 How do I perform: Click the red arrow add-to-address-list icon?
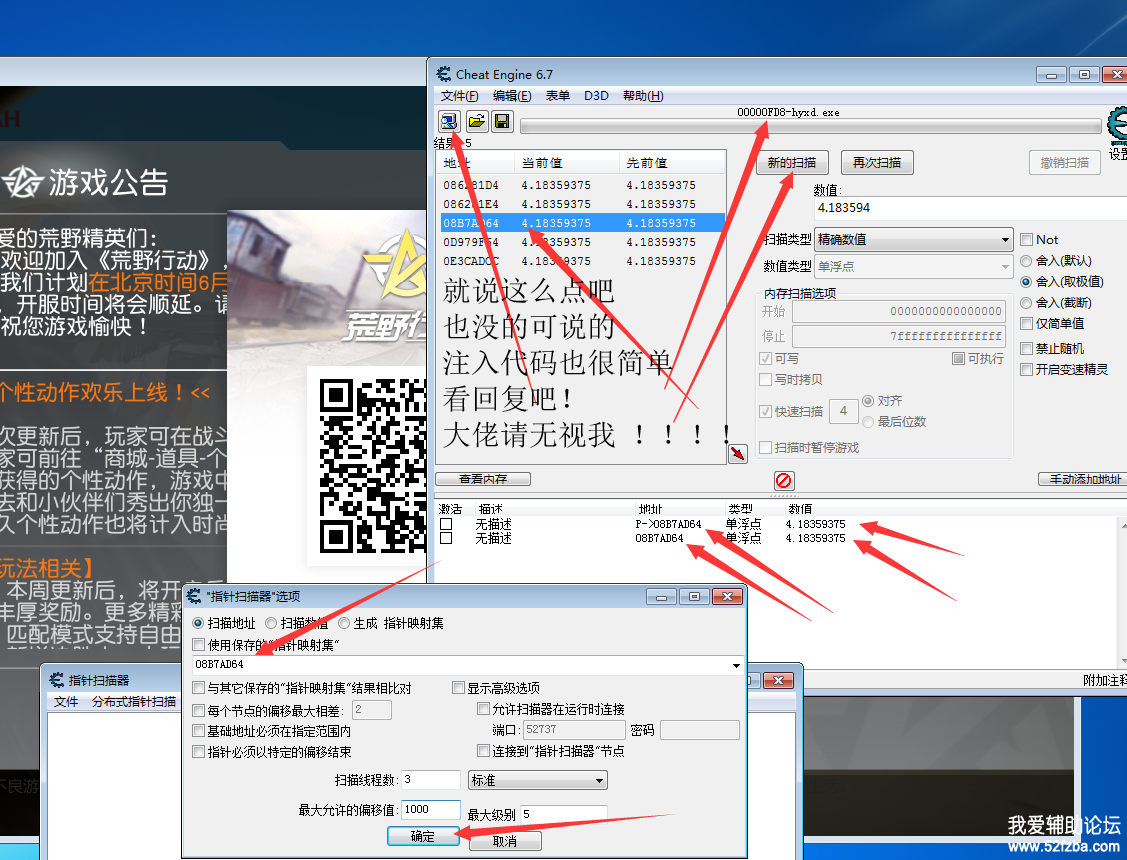[738, 453]
